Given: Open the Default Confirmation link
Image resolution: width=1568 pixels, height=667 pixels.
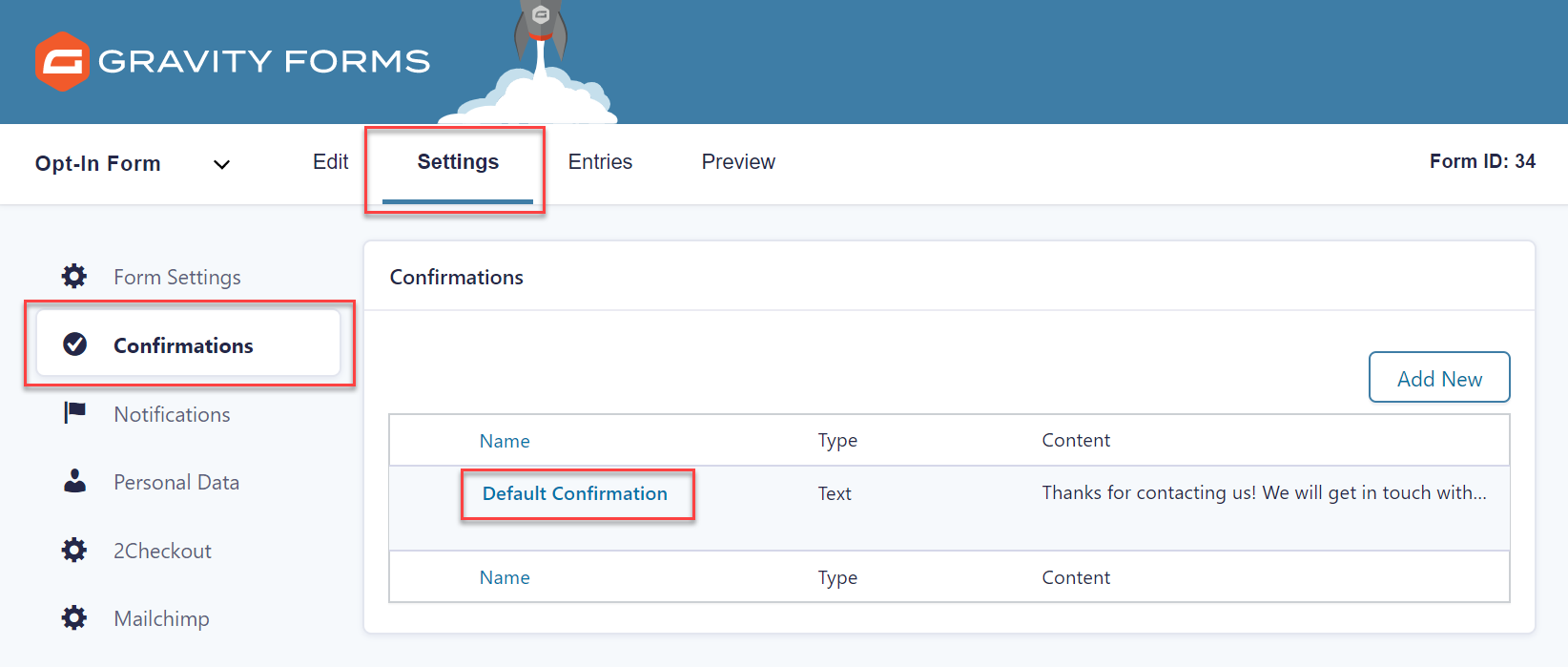Looking at the screenshot, I should coord(575,493).
